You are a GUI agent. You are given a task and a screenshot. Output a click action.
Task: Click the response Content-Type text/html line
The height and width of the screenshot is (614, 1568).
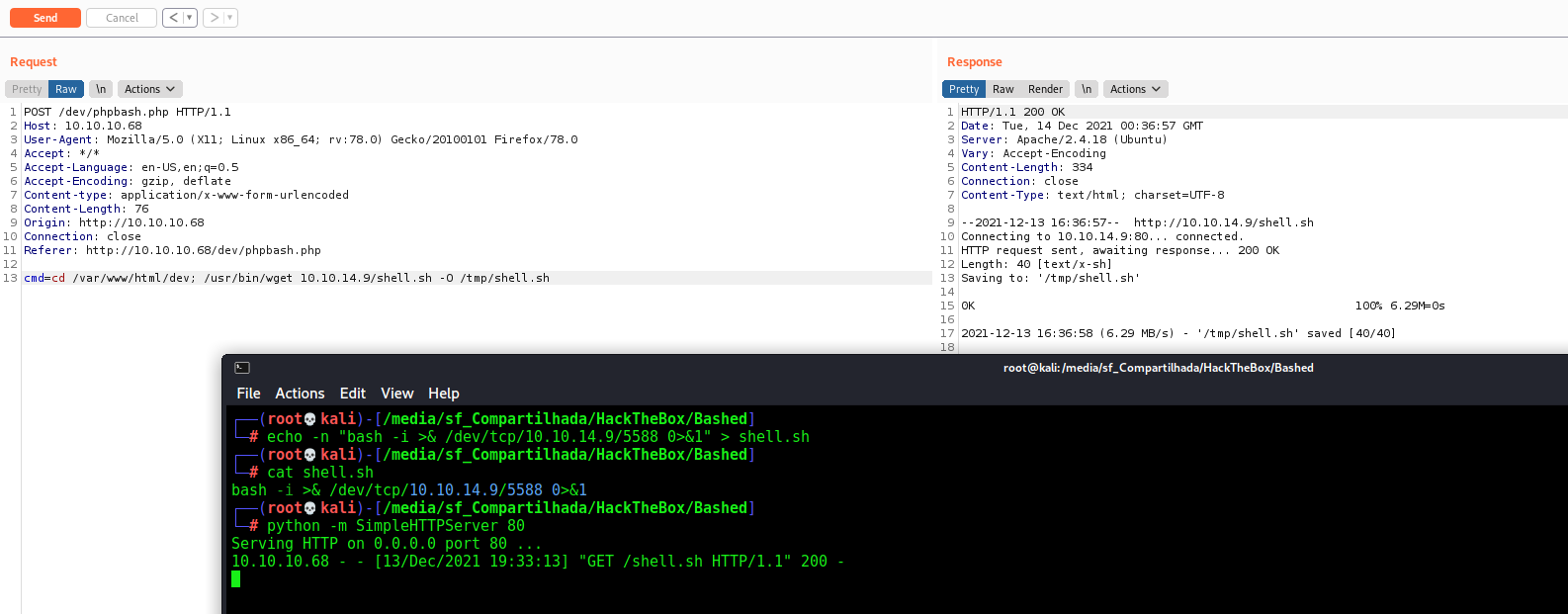tap(1092, 195)
